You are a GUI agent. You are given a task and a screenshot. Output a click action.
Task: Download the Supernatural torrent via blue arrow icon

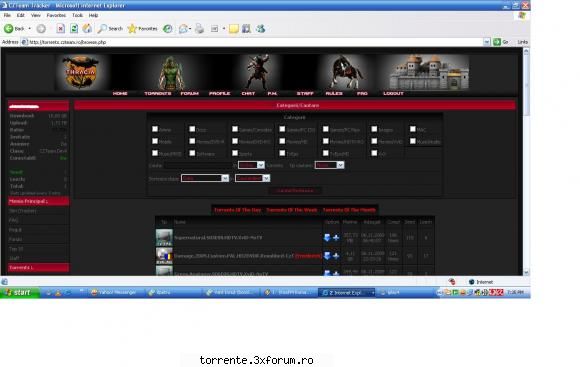[327, 238]
